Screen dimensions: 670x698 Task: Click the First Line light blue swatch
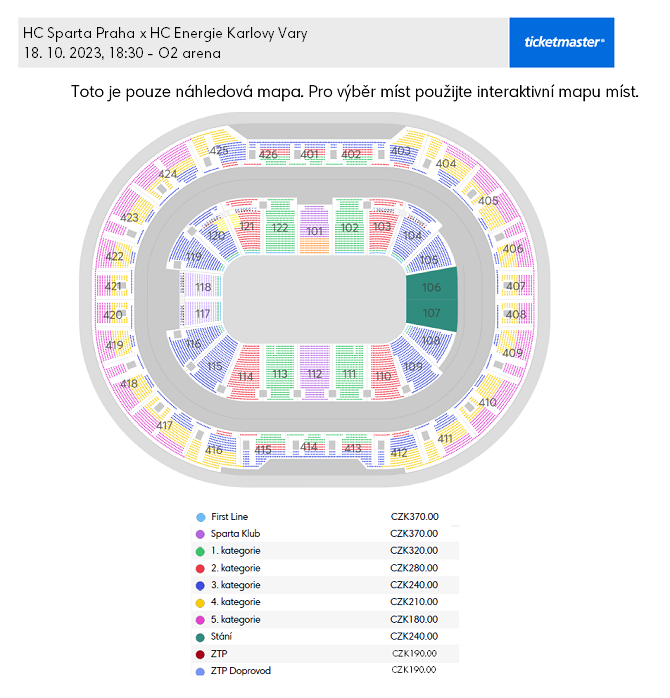201,517
